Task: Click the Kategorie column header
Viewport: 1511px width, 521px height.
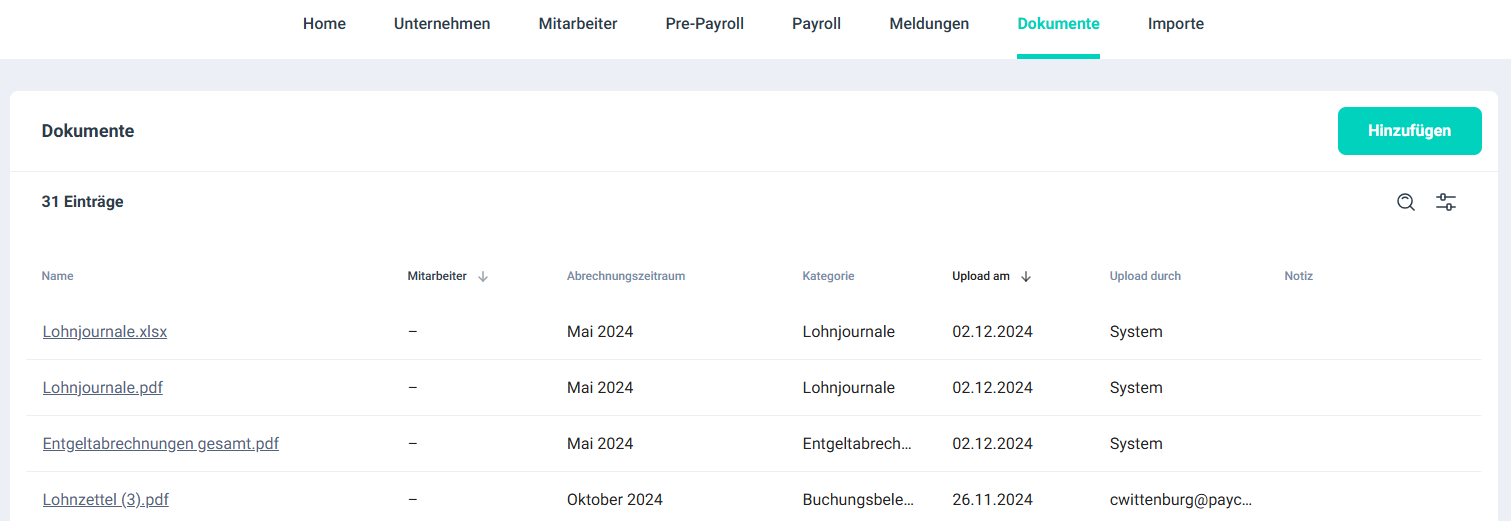Action: tap(828, 276)
